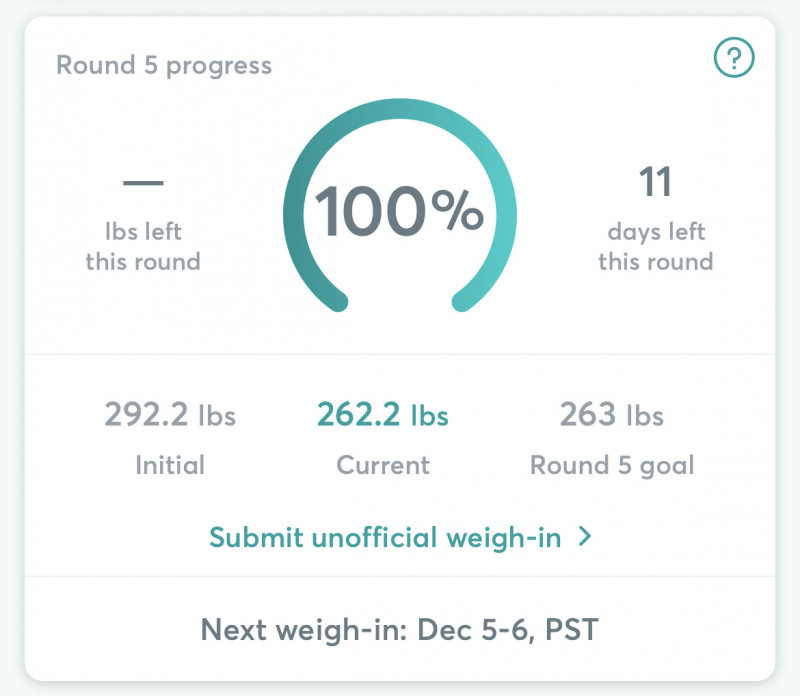The height and width of the screenshot is (696, 800).
Task: Select the 263 lbs goal weight
Action: 612,414
